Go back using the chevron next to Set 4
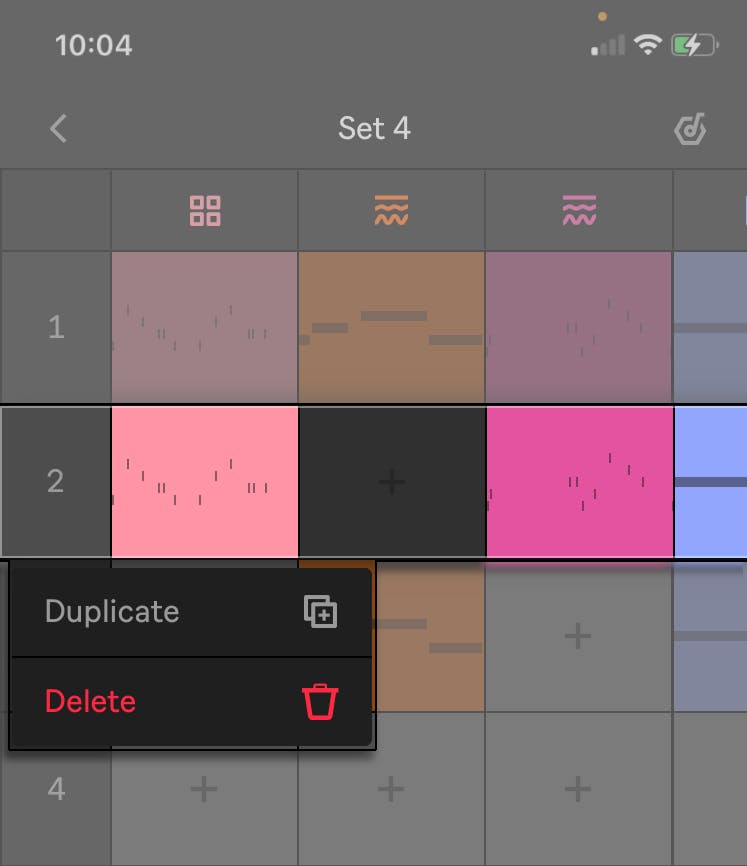The image size is (747, 866). [57, 128]
